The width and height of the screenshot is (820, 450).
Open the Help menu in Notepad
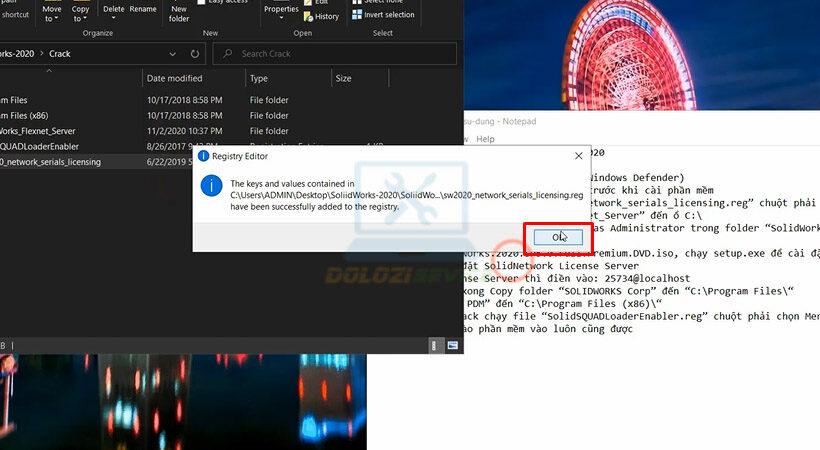pos(485,139)
